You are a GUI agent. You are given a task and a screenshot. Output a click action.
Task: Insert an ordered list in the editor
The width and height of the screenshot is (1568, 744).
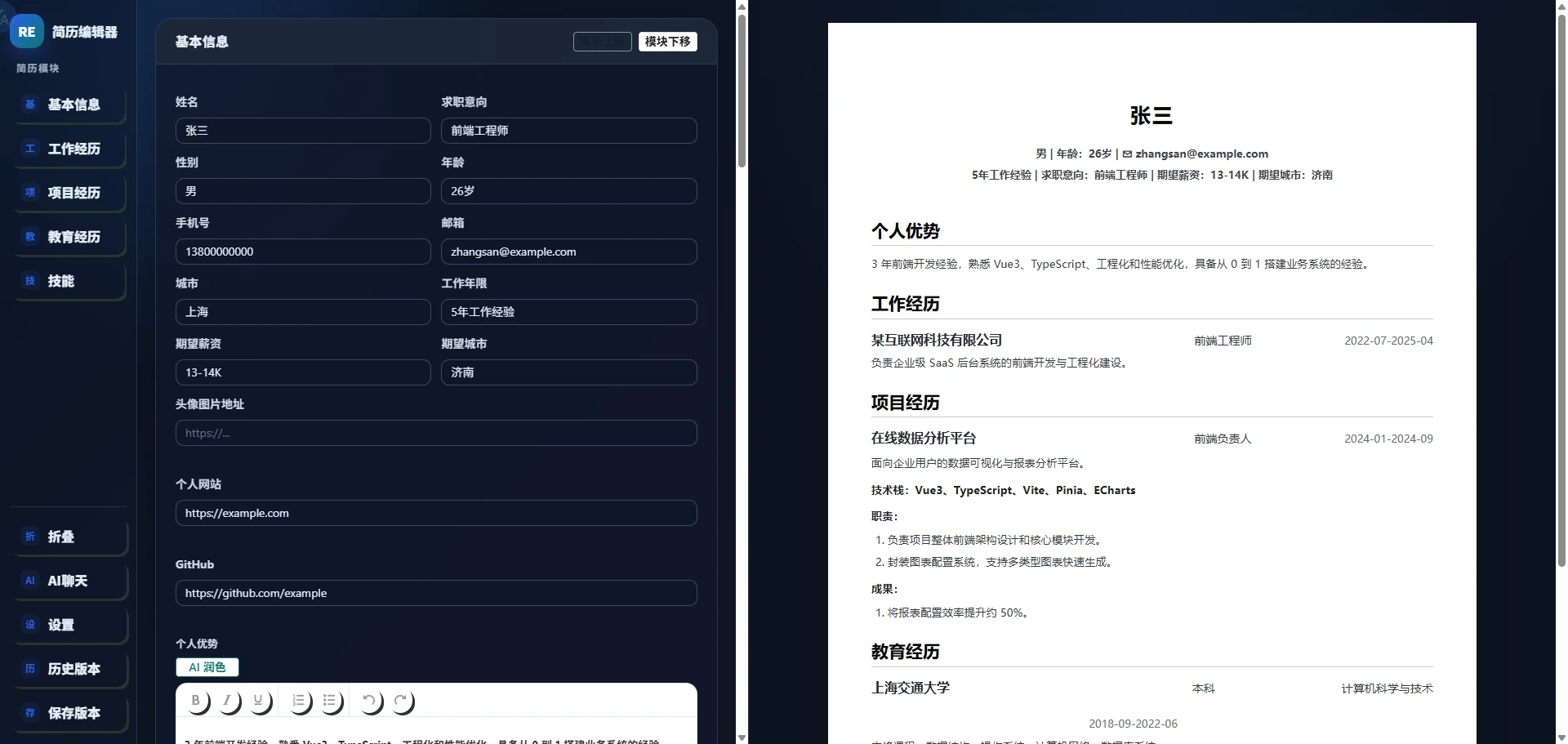click(x=299, y=701)
